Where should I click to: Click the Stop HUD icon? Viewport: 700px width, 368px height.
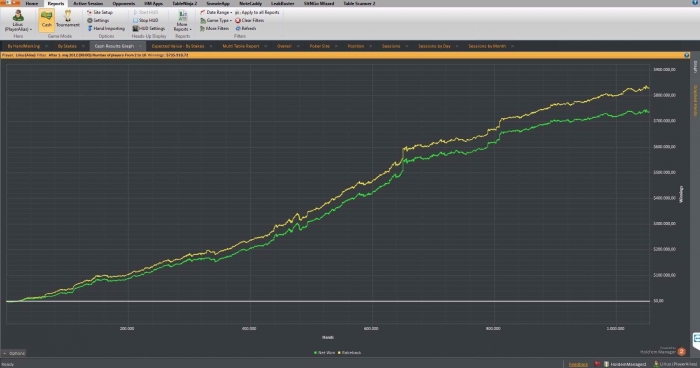(135, 21)
